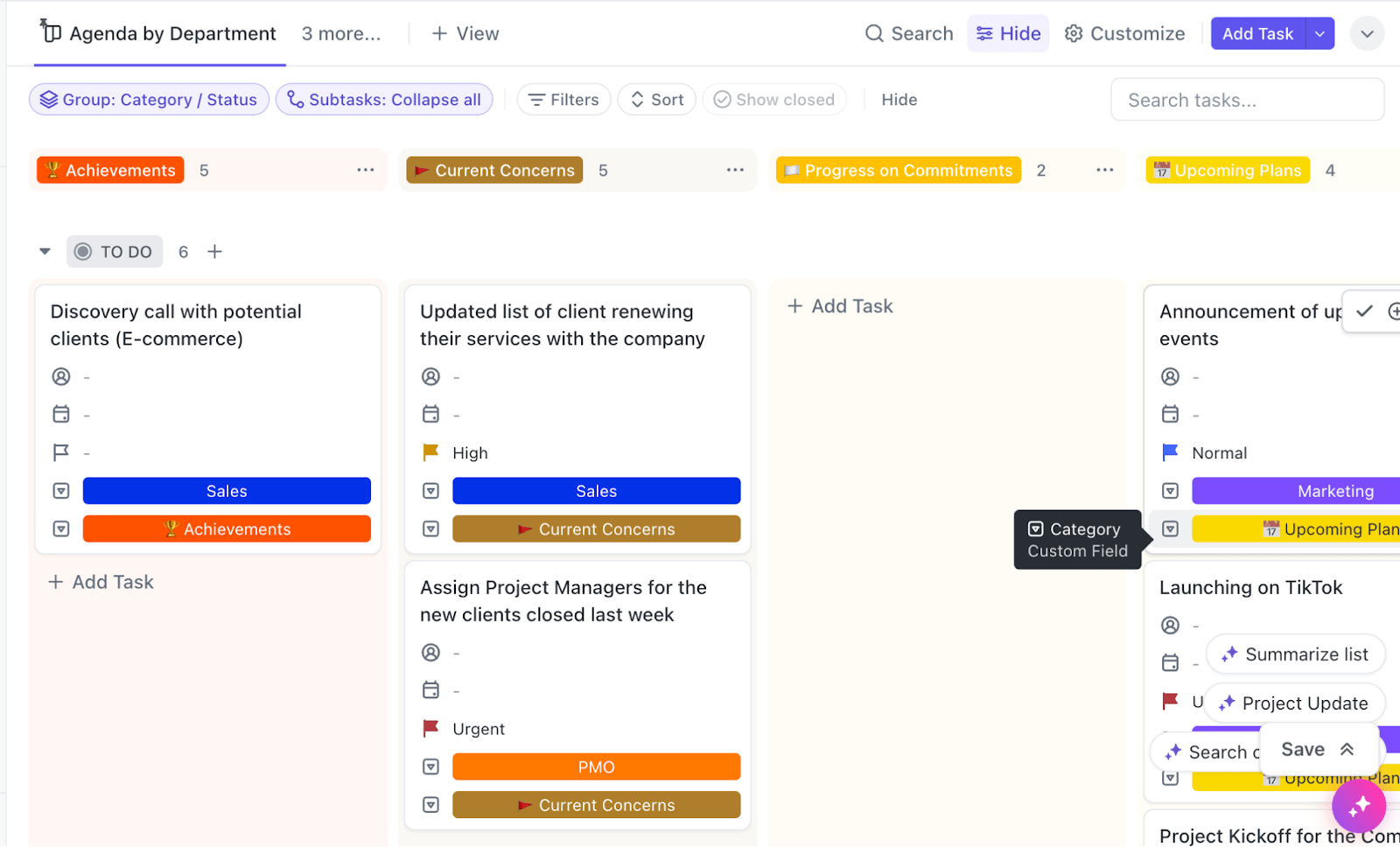Open Assign Project Managers task
This screenshot has width=1400, height=847.
[x=563, y=601]
